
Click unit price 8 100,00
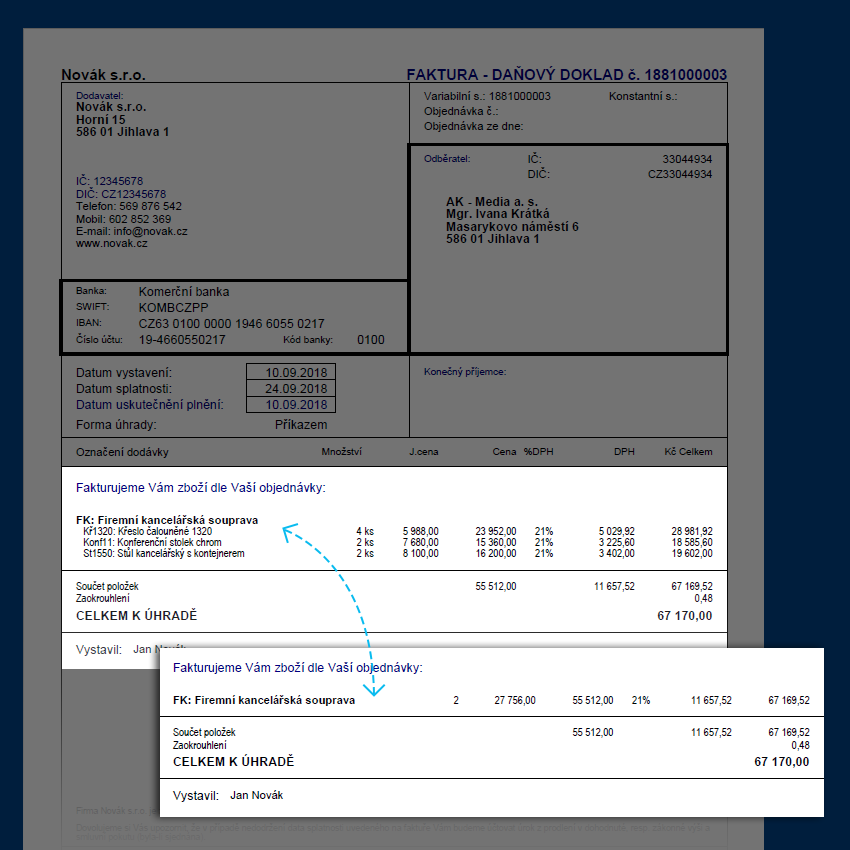[421, 553]
